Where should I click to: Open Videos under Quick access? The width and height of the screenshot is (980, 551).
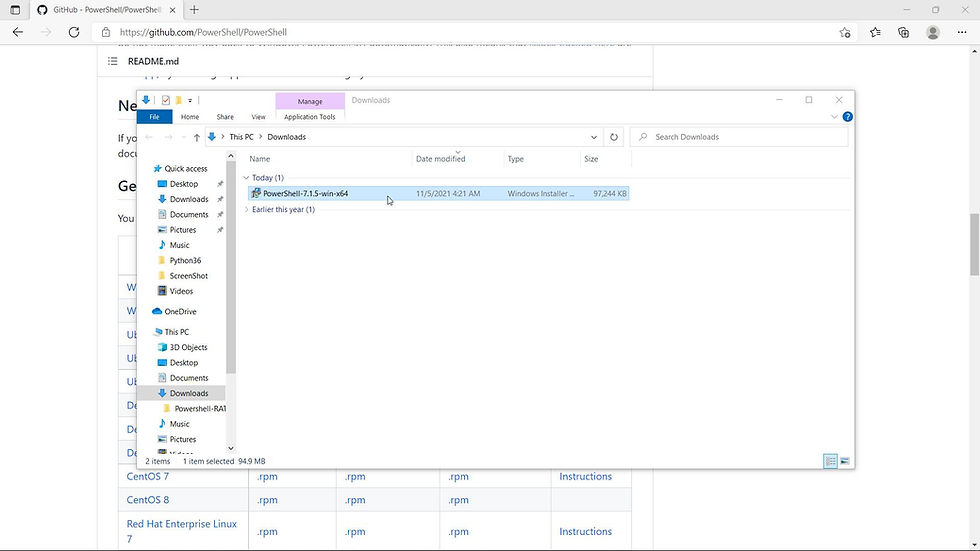pyautogui.click(x=181, y=291)
